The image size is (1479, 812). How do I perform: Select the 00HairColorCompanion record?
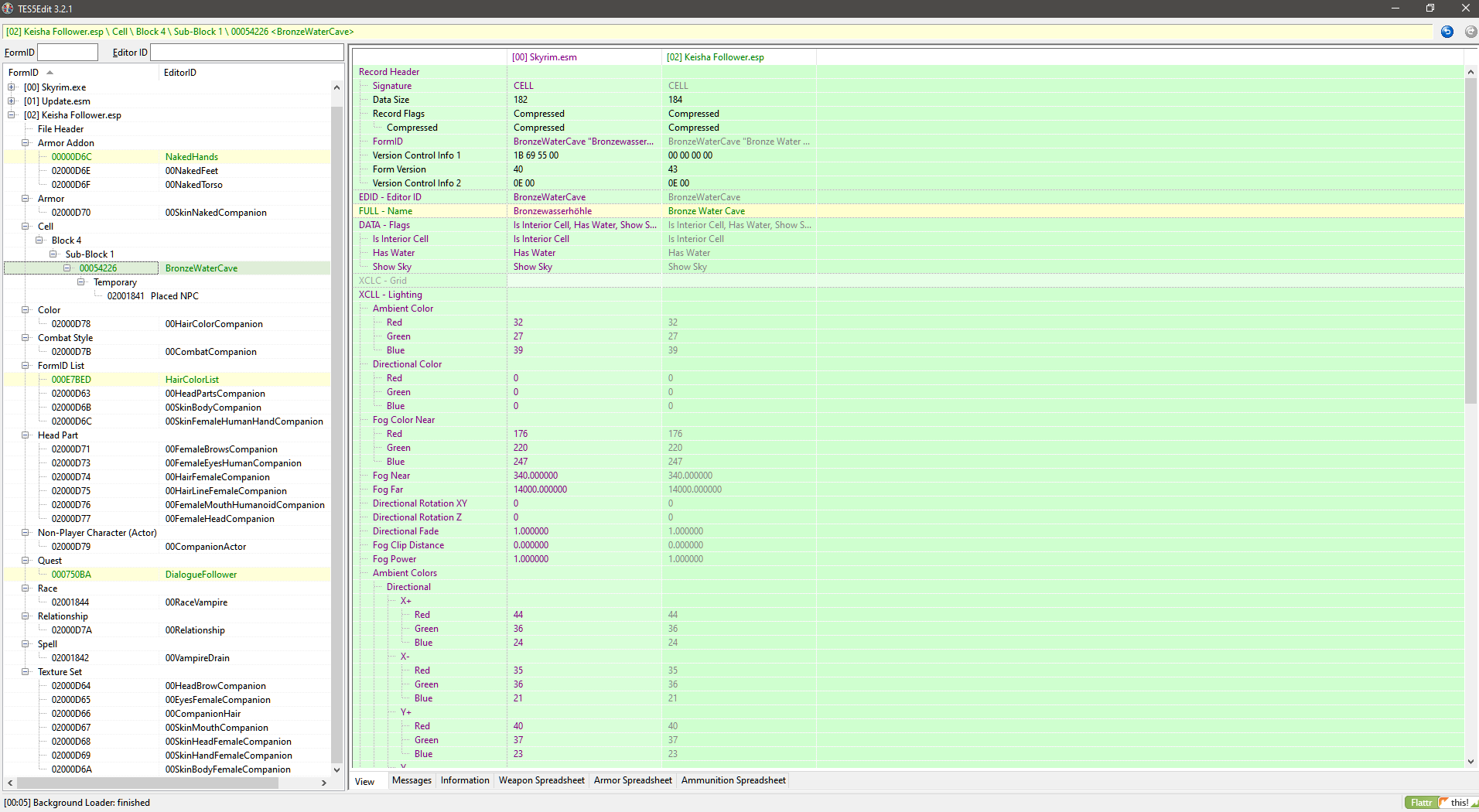167,324
